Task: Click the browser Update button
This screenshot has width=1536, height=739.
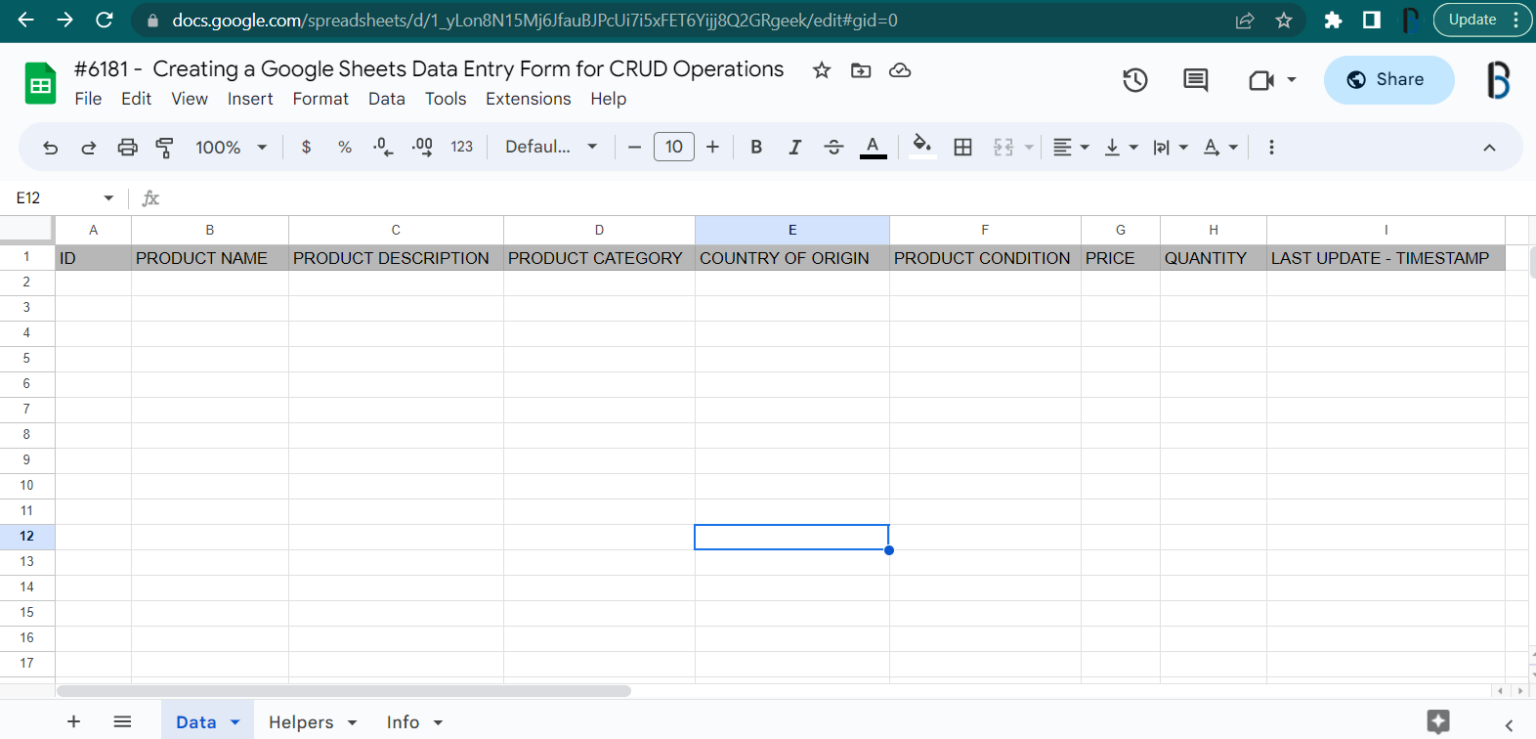Action: tap(1483, 20)
